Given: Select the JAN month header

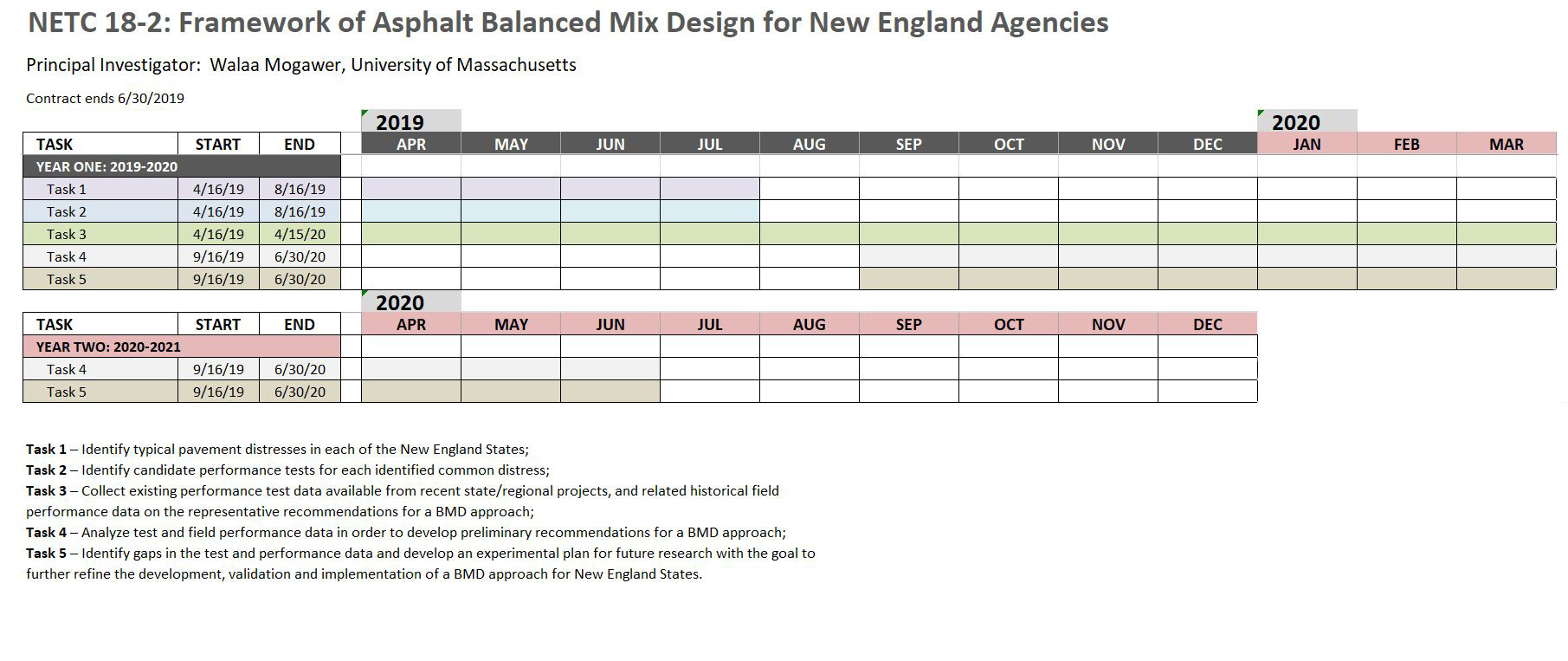Looking at the screenshot, I should tap(1307, 144).
